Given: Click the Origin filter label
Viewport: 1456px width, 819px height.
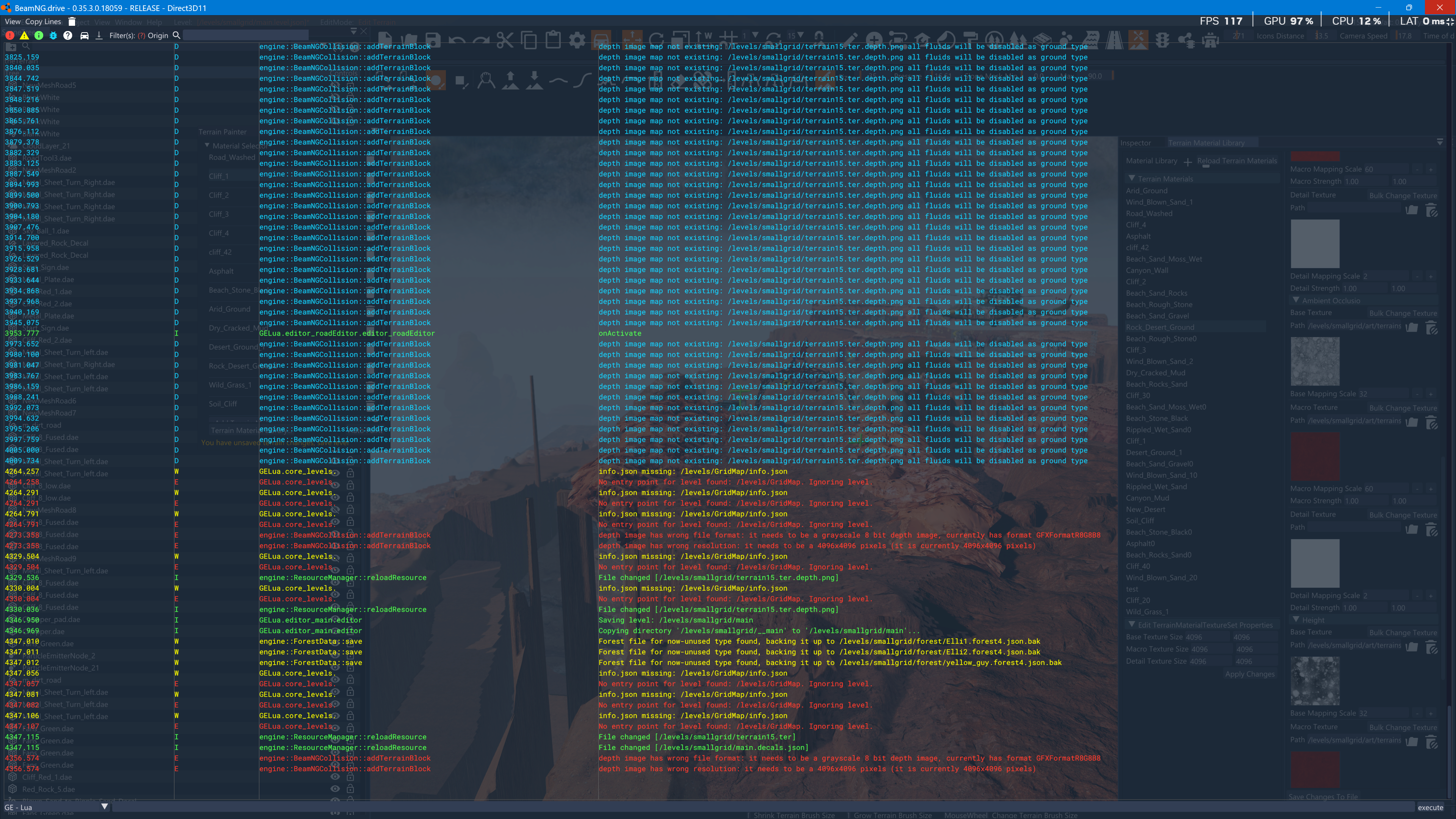Looking at the screenshot, I should tap(158, 35).
